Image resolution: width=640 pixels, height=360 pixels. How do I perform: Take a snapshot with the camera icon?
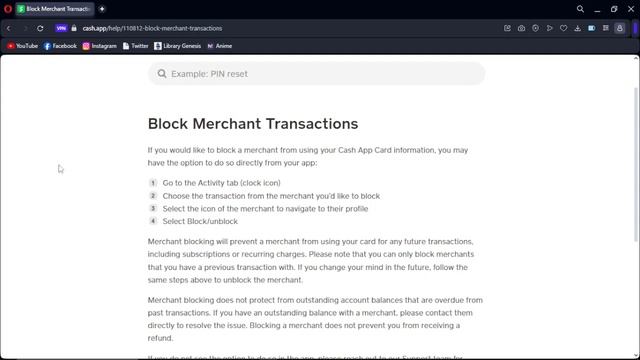[x=521, y=28]
